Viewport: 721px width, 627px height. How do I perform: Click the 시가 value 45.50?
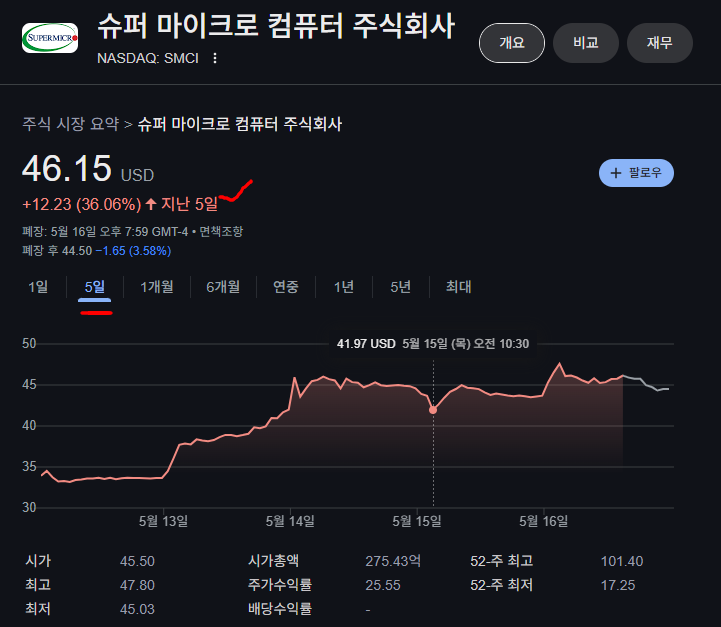click(137, 561)
